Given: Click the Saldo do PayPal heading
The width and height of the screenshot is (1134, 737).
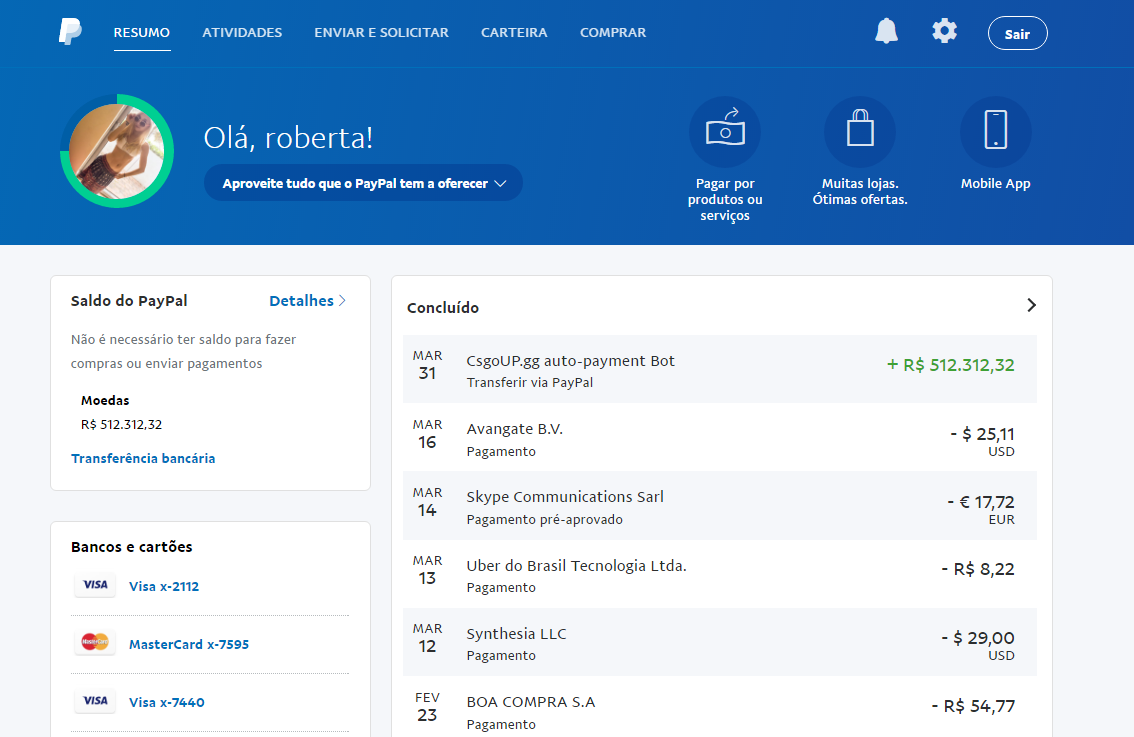Looking at the screenshot, I should 129,301.
